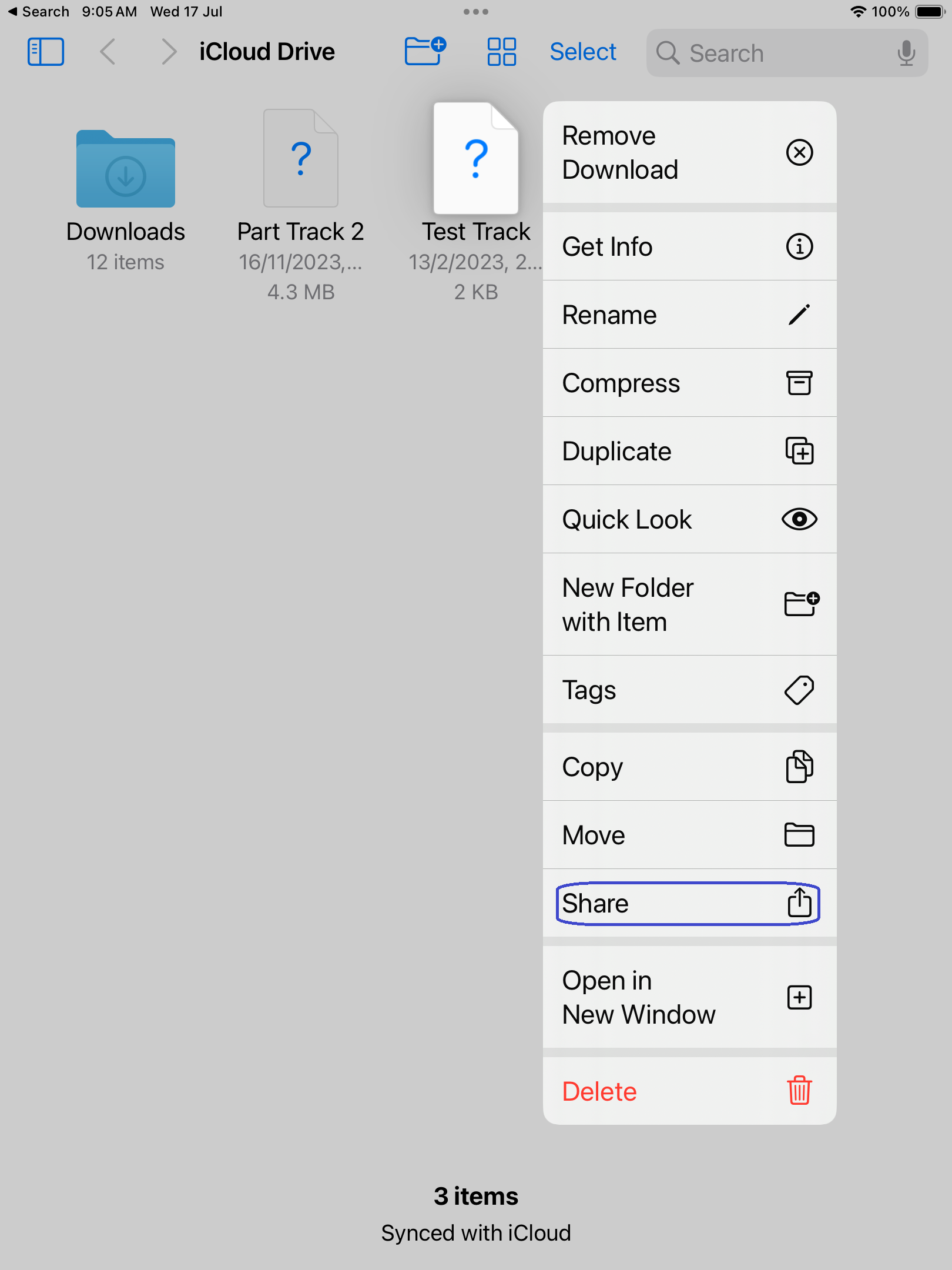952x1270 pixels.
Task: Tap the Rename pencil icon
Action: tap(800, 315)
